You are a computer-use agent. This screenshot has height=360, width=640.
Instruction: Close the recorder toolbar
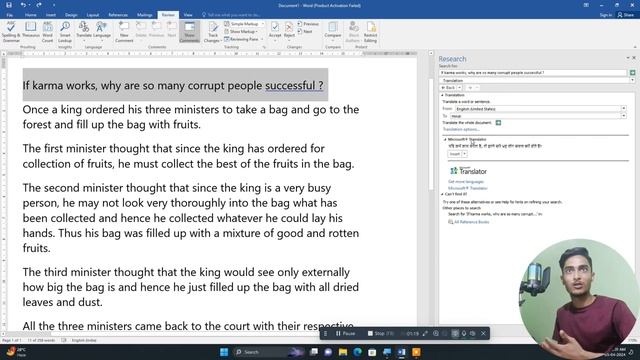(483, 333)
